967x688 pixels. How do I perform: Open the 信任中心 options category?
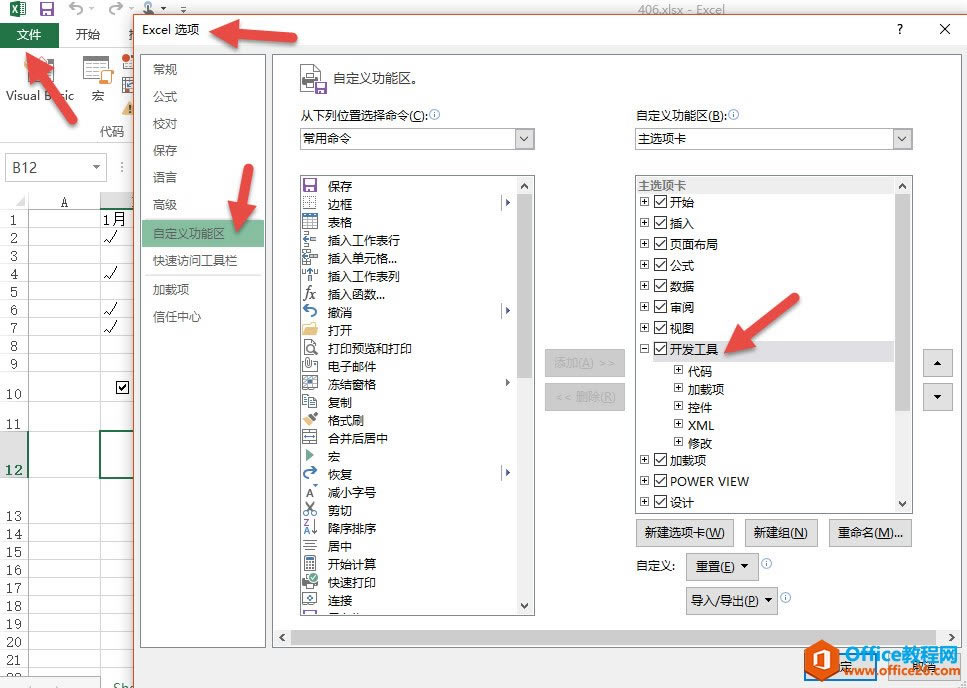click(x=202, y=317)
